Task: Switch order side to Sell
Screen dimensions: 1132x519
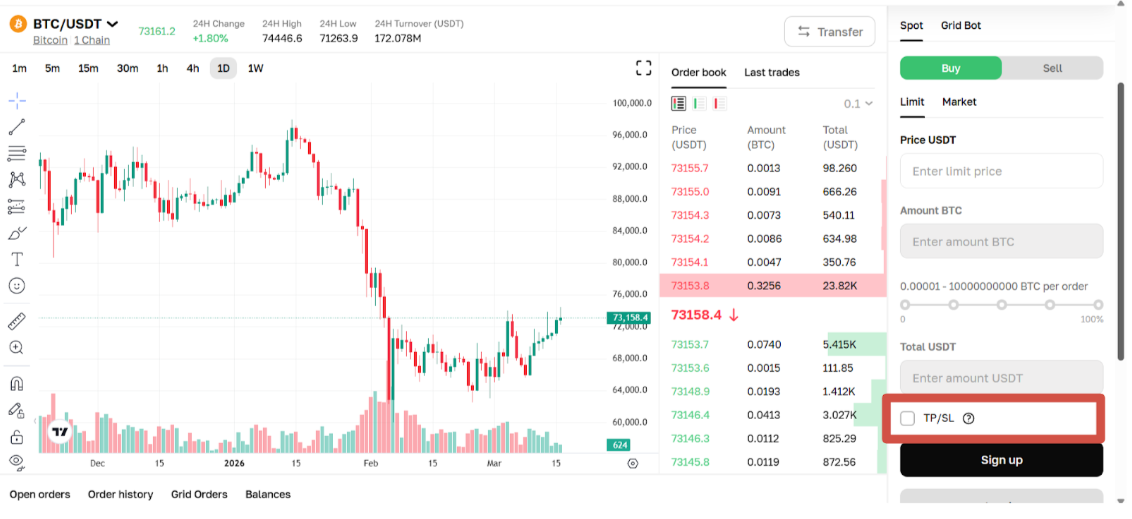Action: [1052, 68]
